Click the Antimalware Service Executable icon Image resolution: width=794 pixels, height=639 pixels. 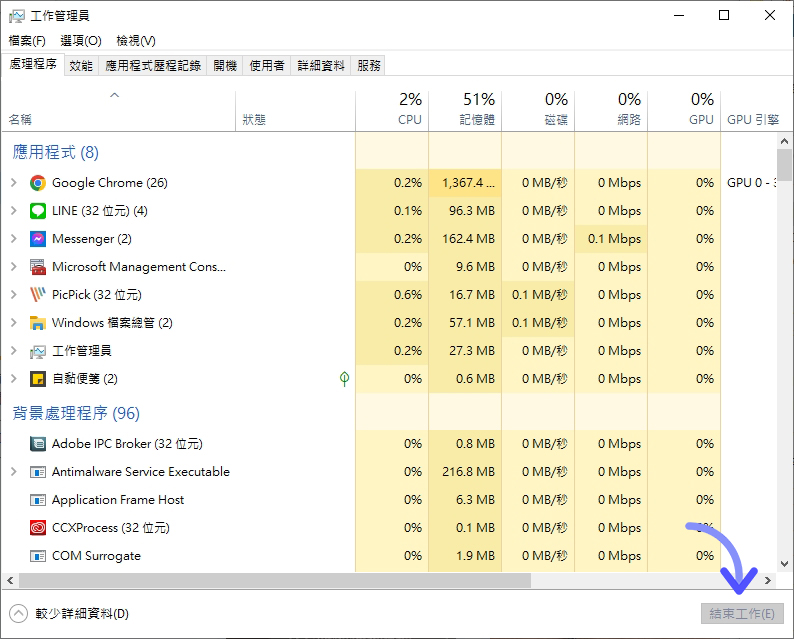point(37,472)
